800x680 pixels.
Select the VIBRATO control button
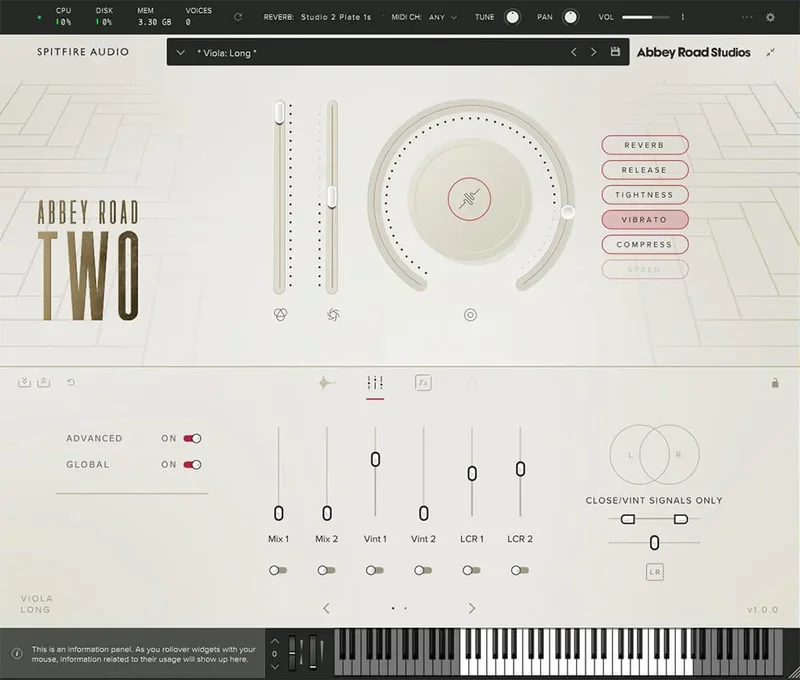click(x=645, y=219)
